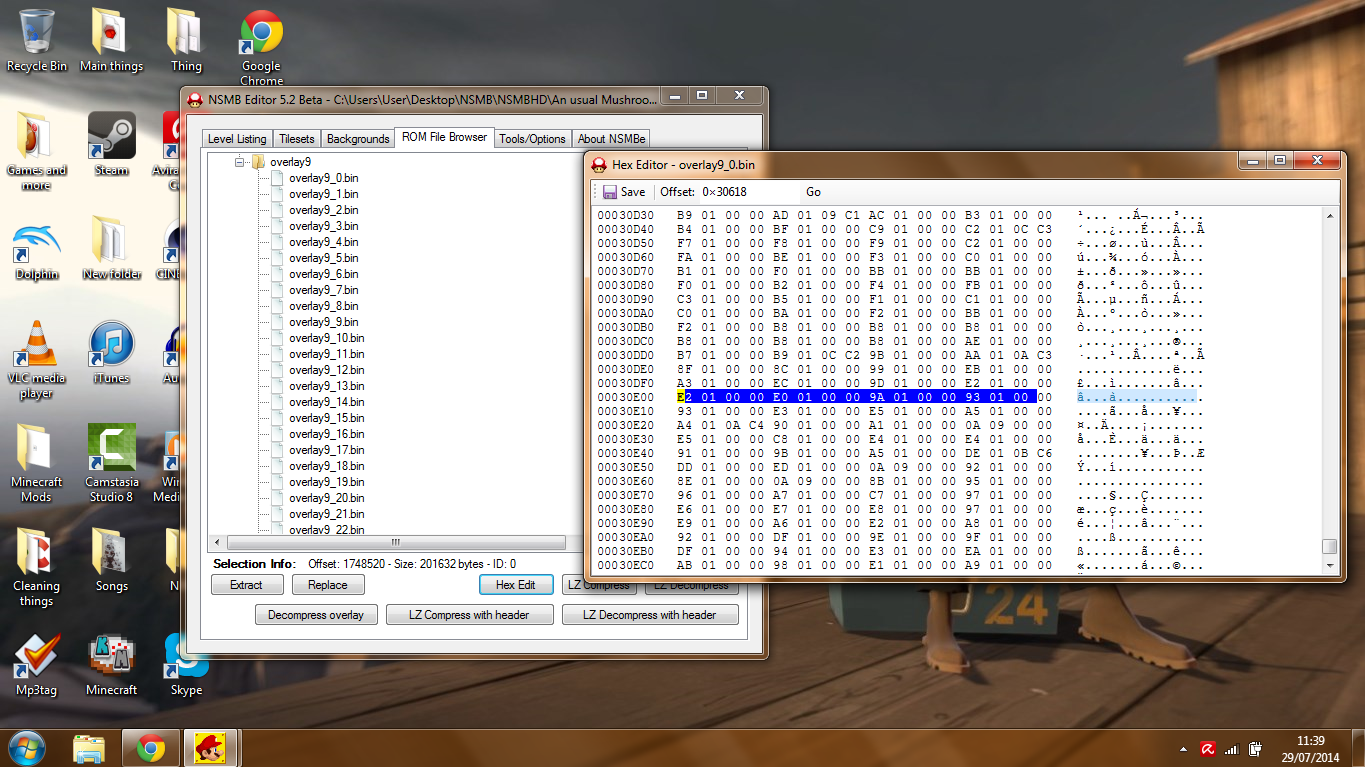The height and width of the screenshot is (767, 1365).
Task: Open New folder on desktop
Action: point(111,247)
